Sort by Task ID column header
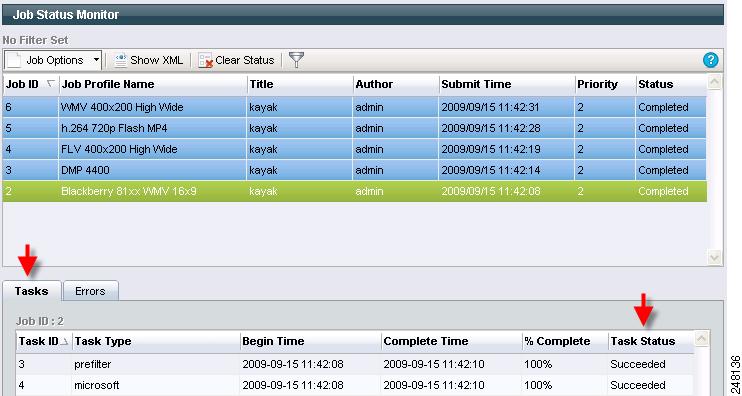The width and height of the screenshot is (742, 396). coord(44,341)
